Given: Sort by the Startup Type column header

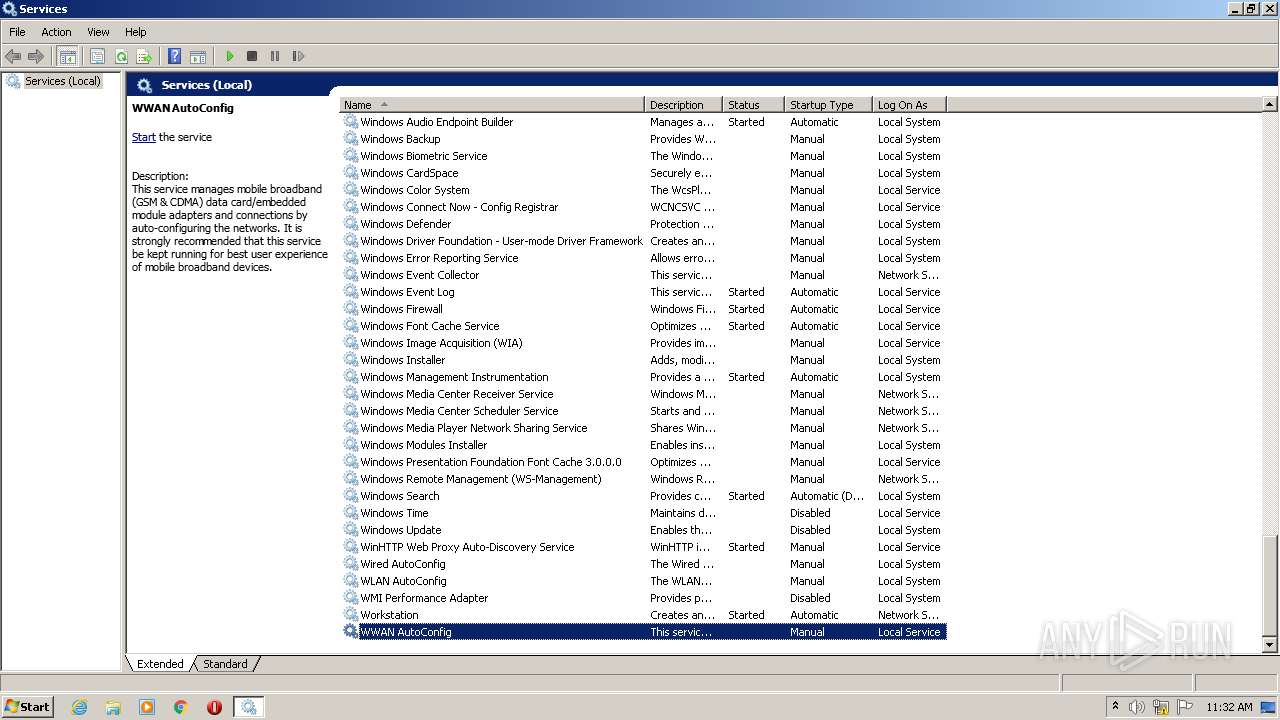Looking at the screenshot, I should [828, 105].
